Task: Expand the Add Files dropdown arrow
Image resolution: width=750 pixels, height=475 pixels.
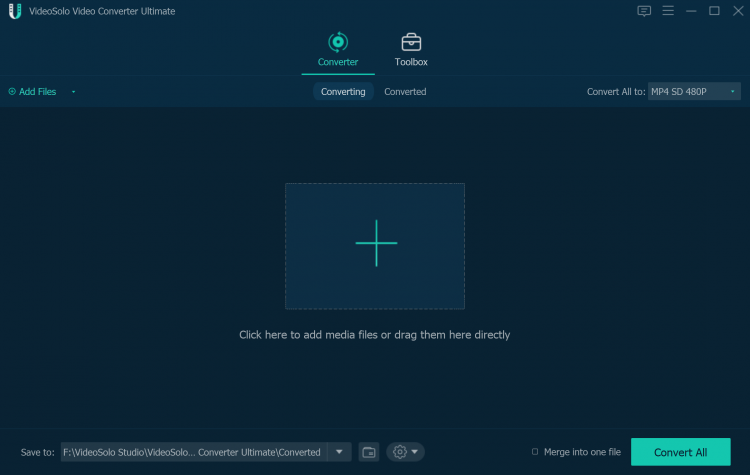Action: [73, 92]
